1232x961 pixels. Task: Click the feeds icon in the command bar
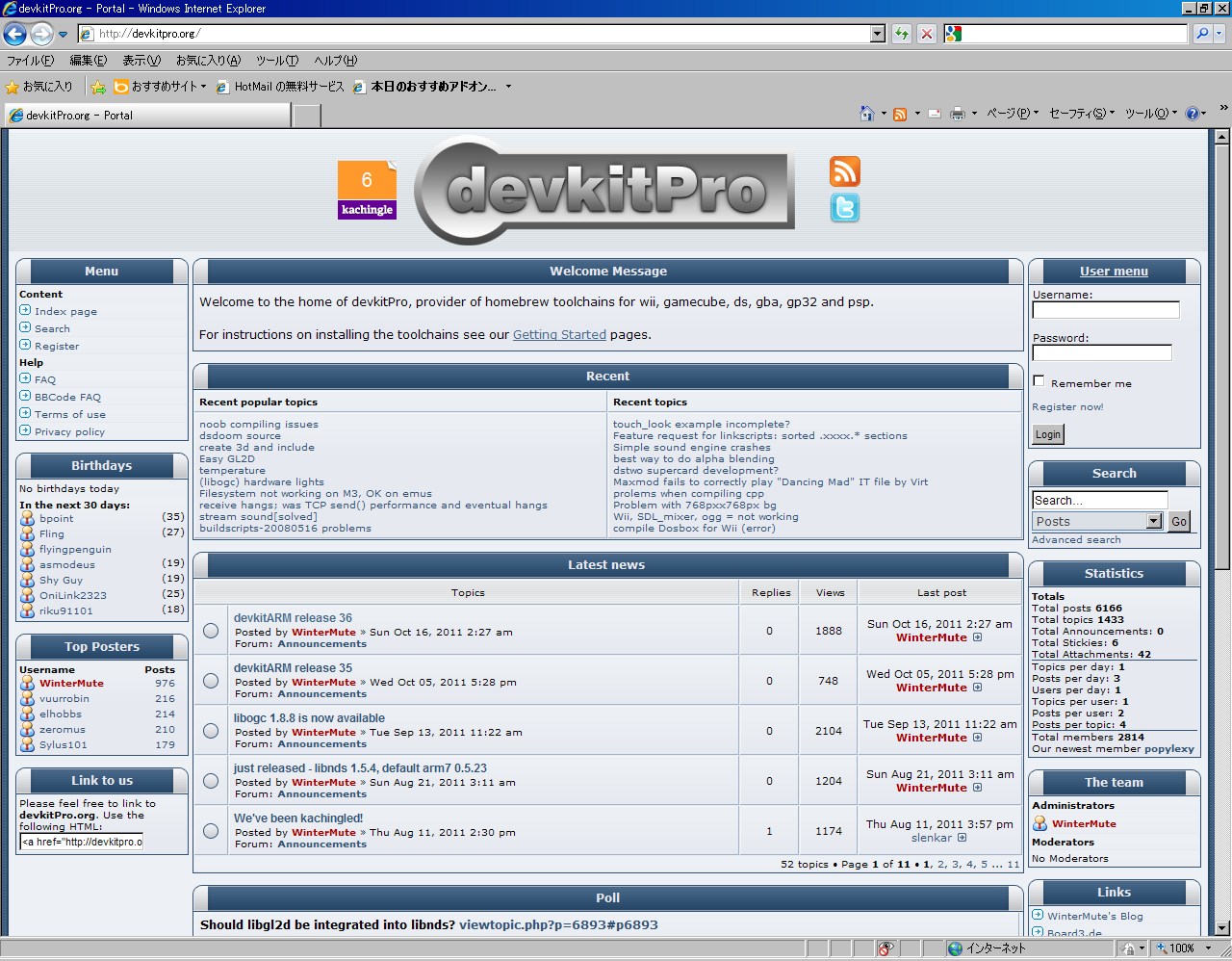coord(900,114)
